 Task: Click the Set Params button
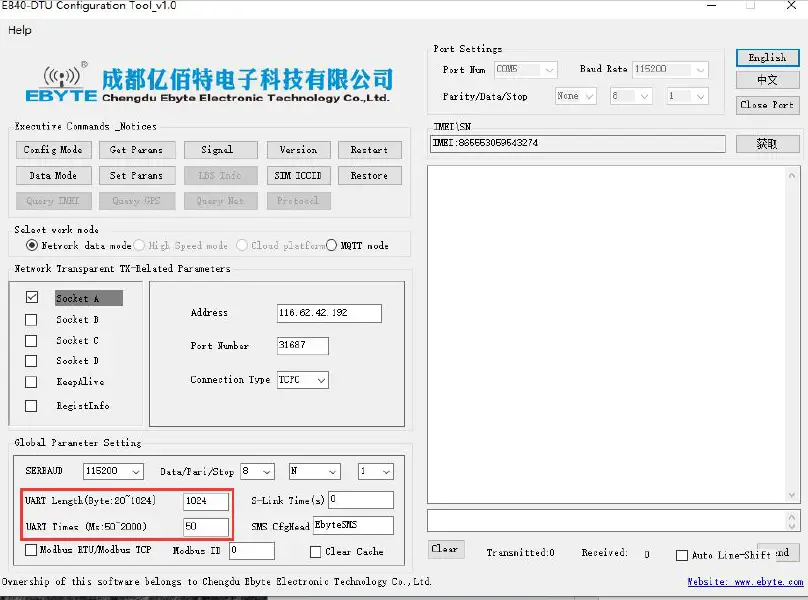pyautogui.click(x=137, y=175)
